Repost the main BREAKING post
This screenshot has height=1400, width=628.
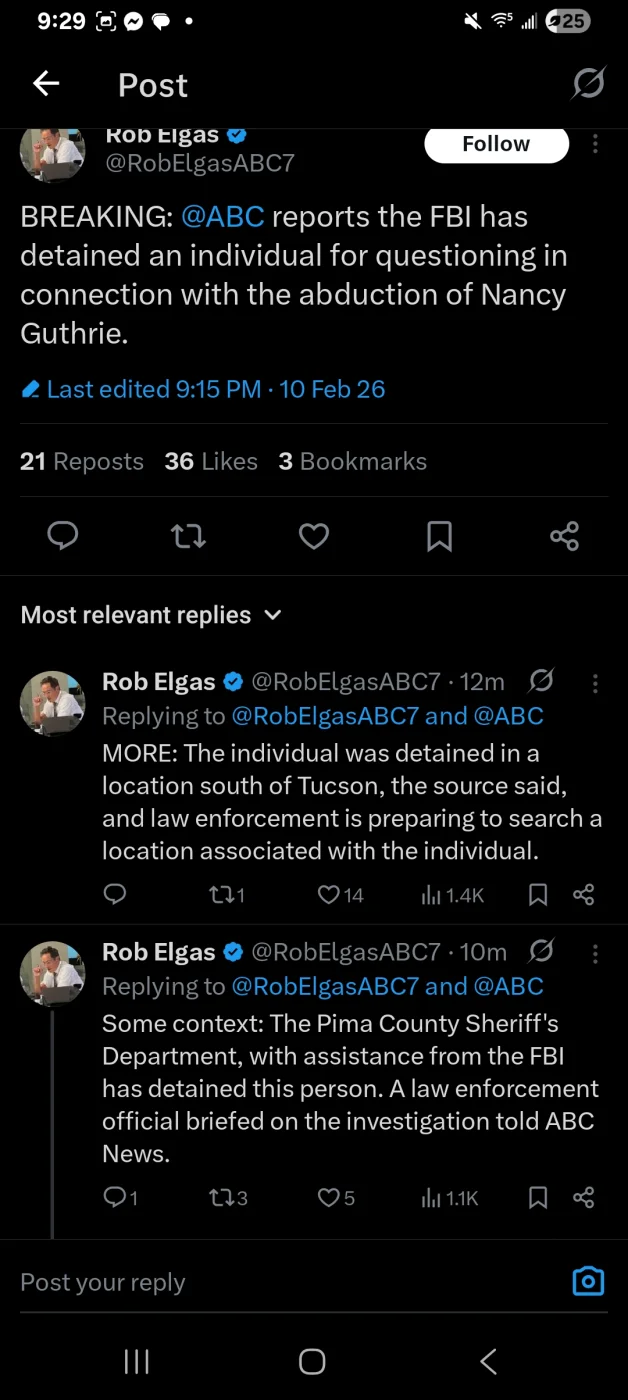pos(189,537)
